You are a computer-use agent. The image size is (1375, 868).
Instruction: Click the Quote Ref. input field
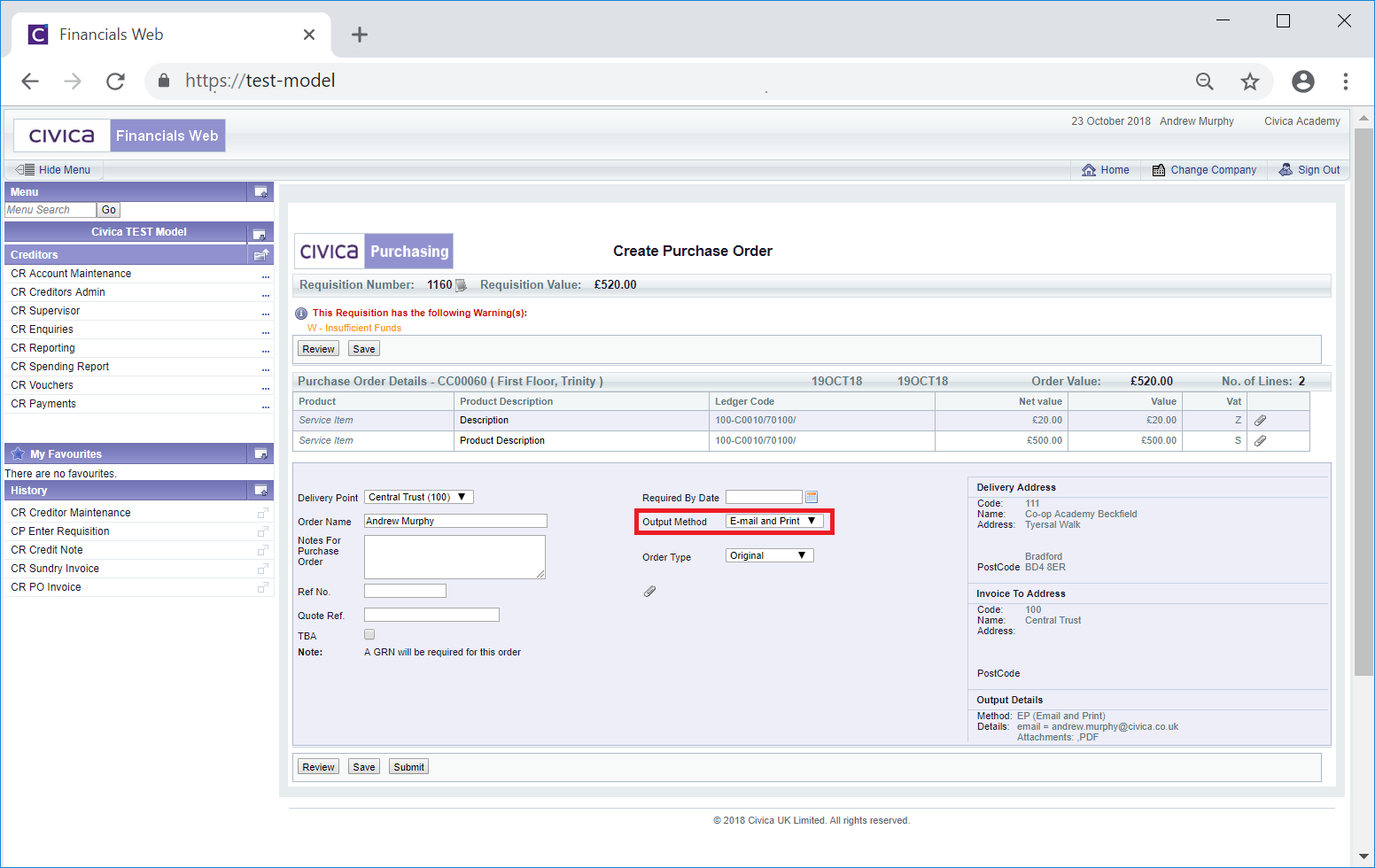pos(431,615)
